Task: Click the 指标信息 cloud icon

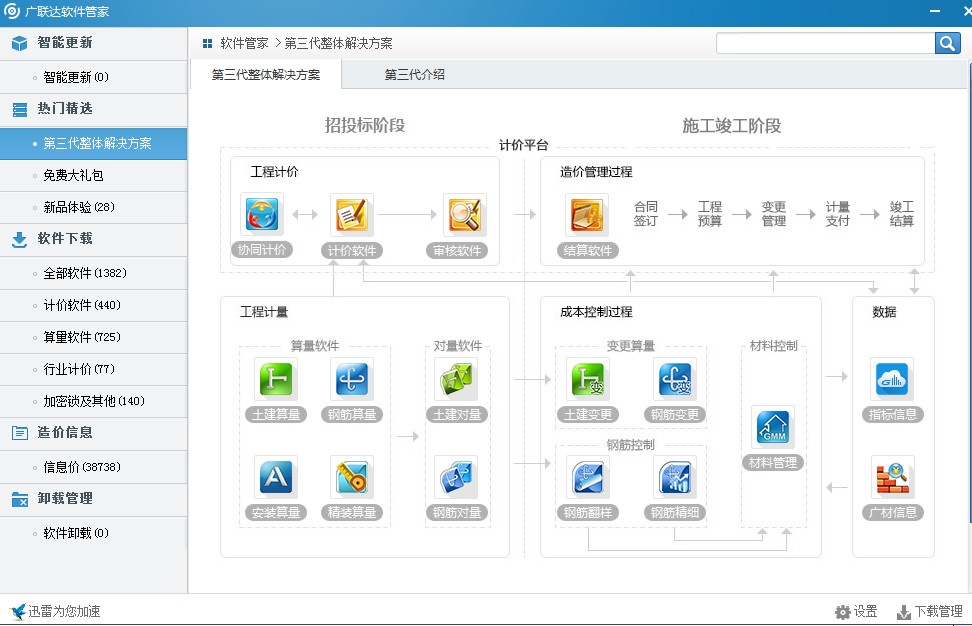Action: pyautogui.click(x=891, y=379)
